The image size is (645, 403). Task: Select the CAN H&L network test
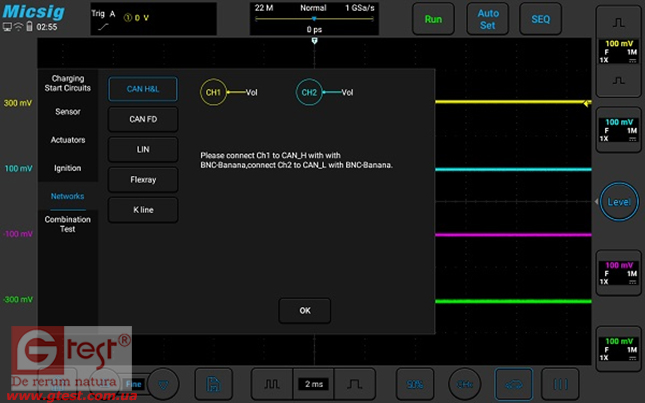(x=143, y=90)
